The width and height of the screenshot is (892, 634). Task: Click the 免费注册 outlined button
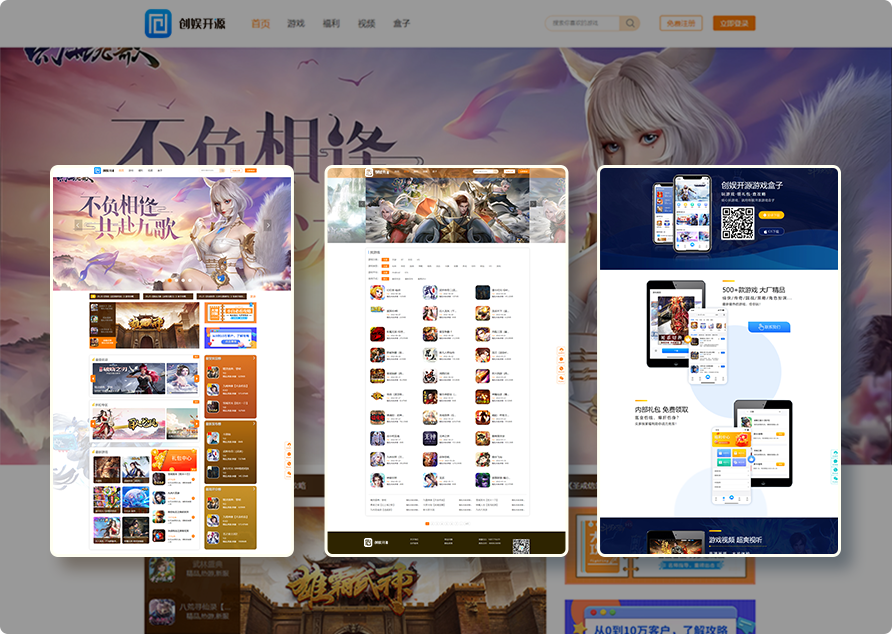(x=681, y=23)
